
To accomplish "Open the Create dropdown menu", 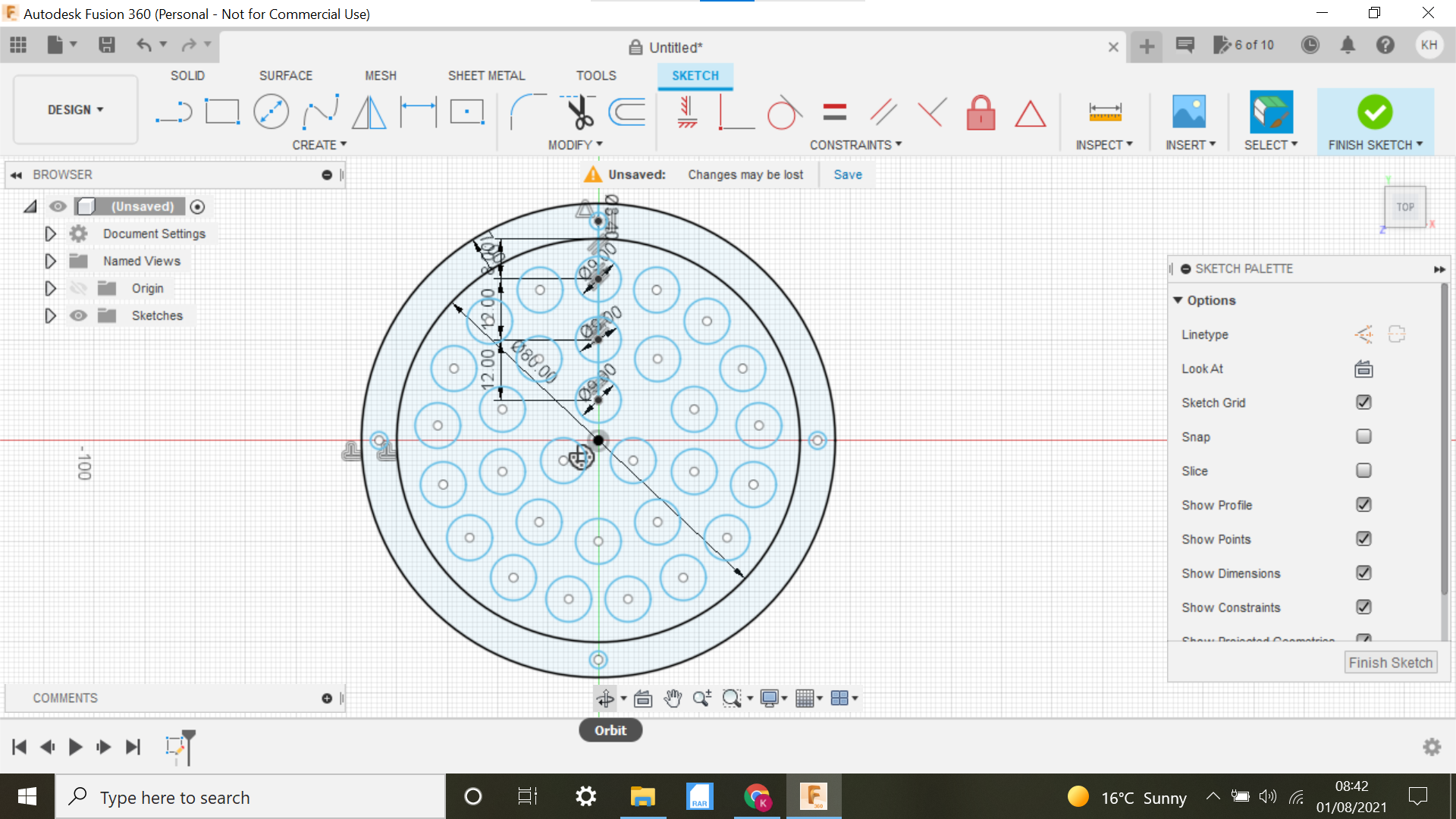I will [x=319, y=144].
